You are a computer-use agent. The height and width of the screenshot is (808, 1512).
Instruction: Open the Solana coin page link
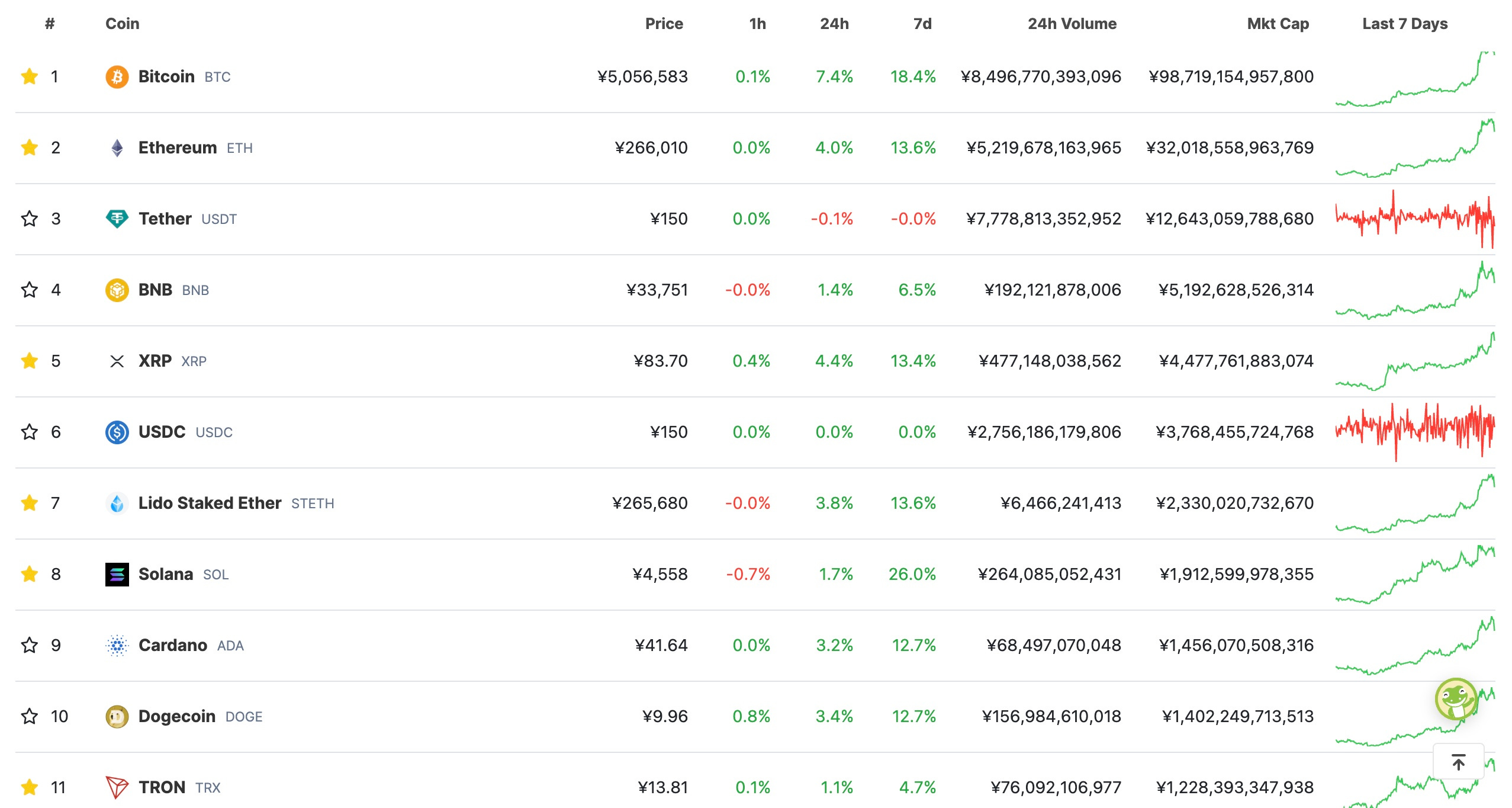166,574
